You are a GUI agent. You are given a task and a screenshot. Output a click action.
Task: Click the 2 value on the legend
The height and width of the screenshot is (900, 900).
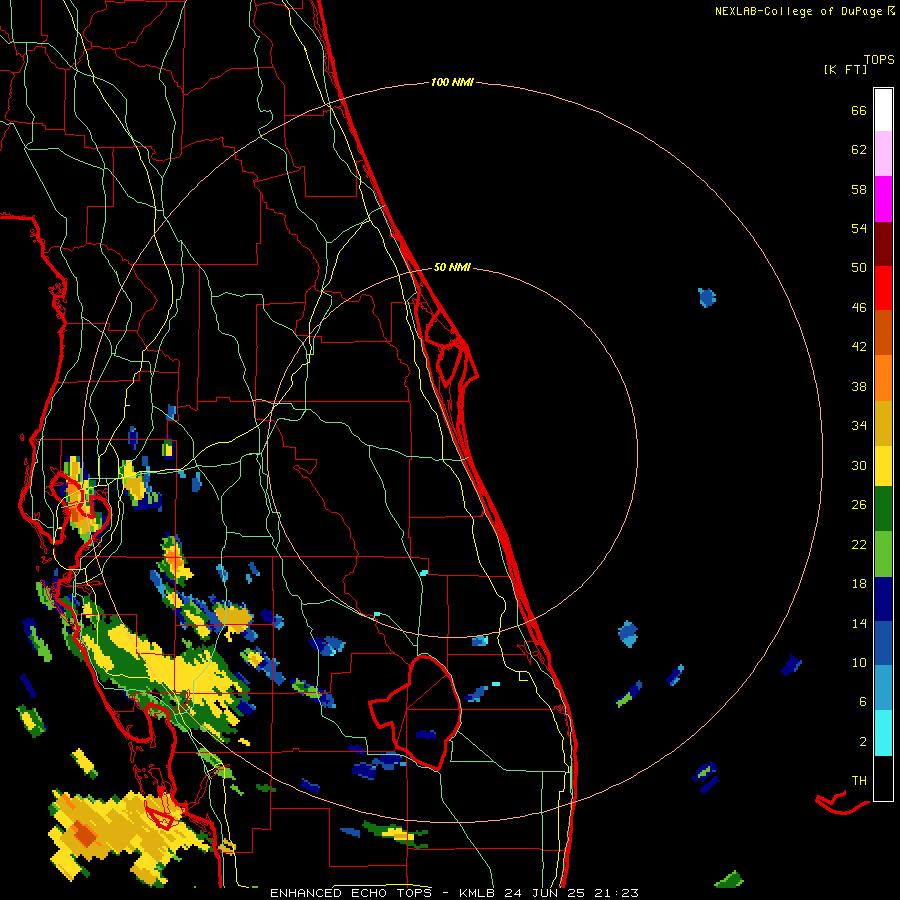863,742
